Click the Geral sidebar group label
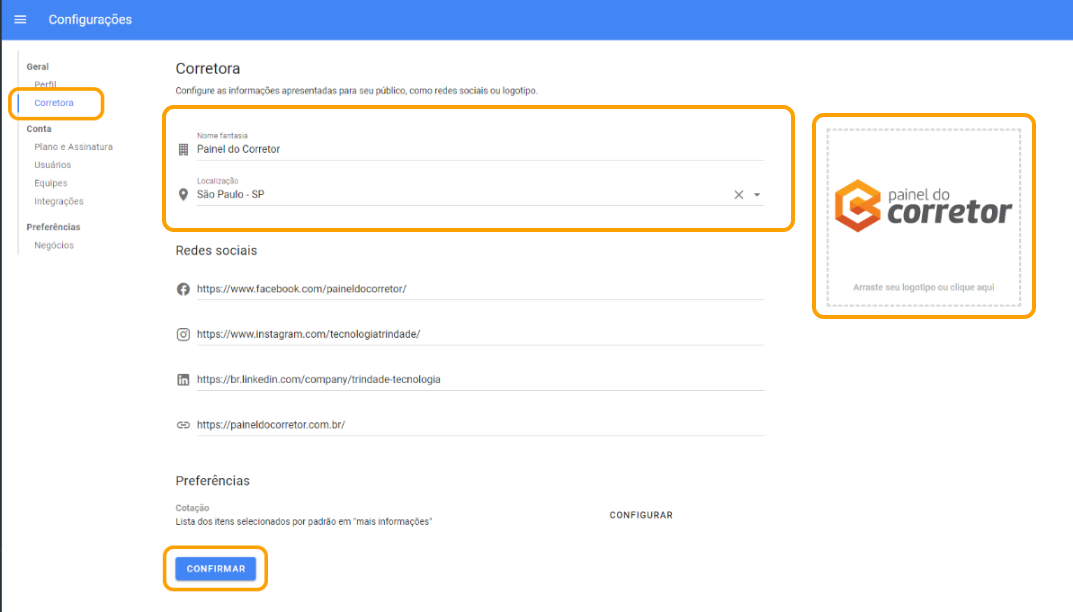This screenshot has height=612, width=1073. click(38, 66)
